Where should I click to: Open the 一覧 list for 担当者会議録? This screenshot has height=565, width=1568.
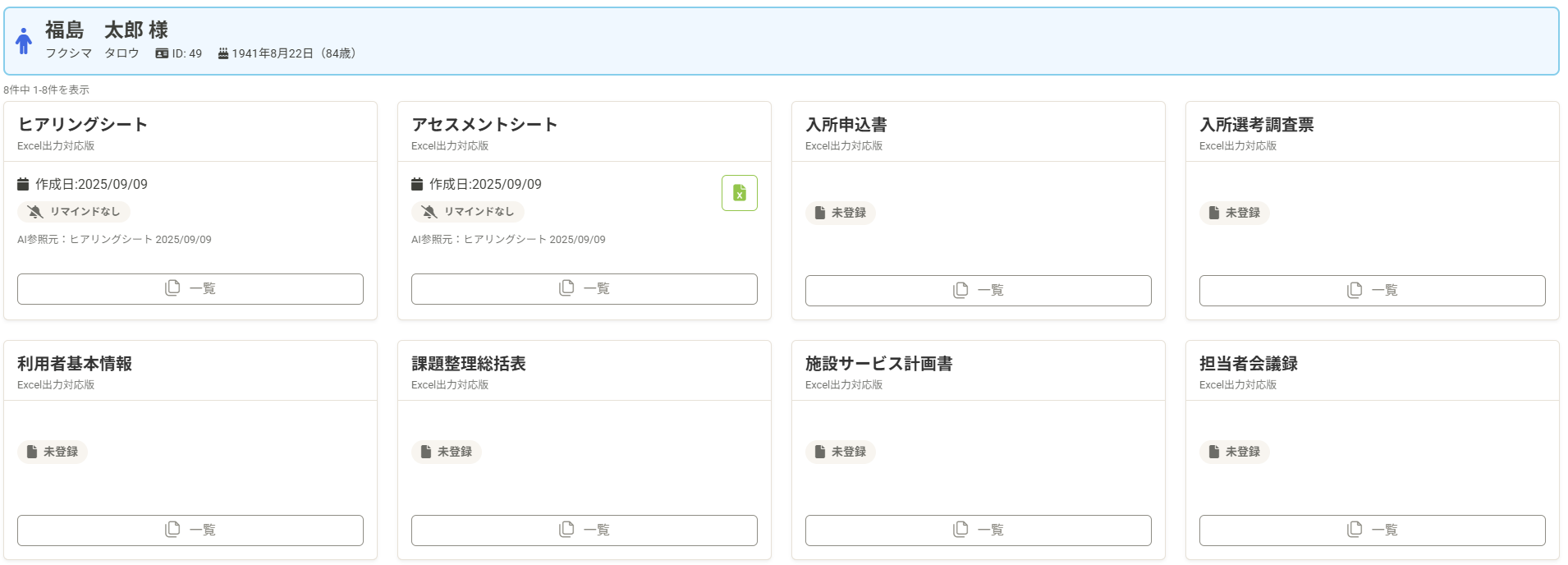(1372, 531)
